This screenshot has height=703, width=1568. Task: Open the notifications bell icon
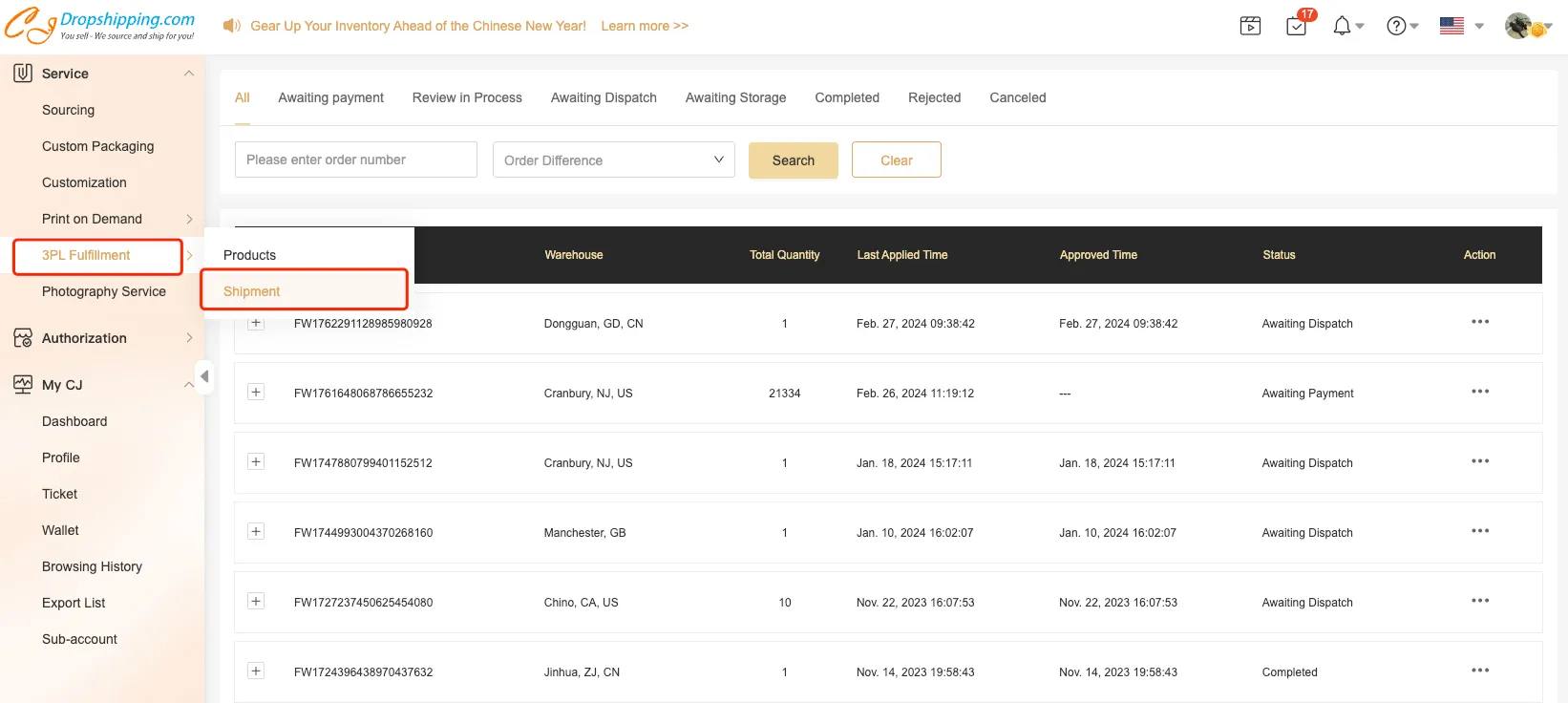(1343, 26)
